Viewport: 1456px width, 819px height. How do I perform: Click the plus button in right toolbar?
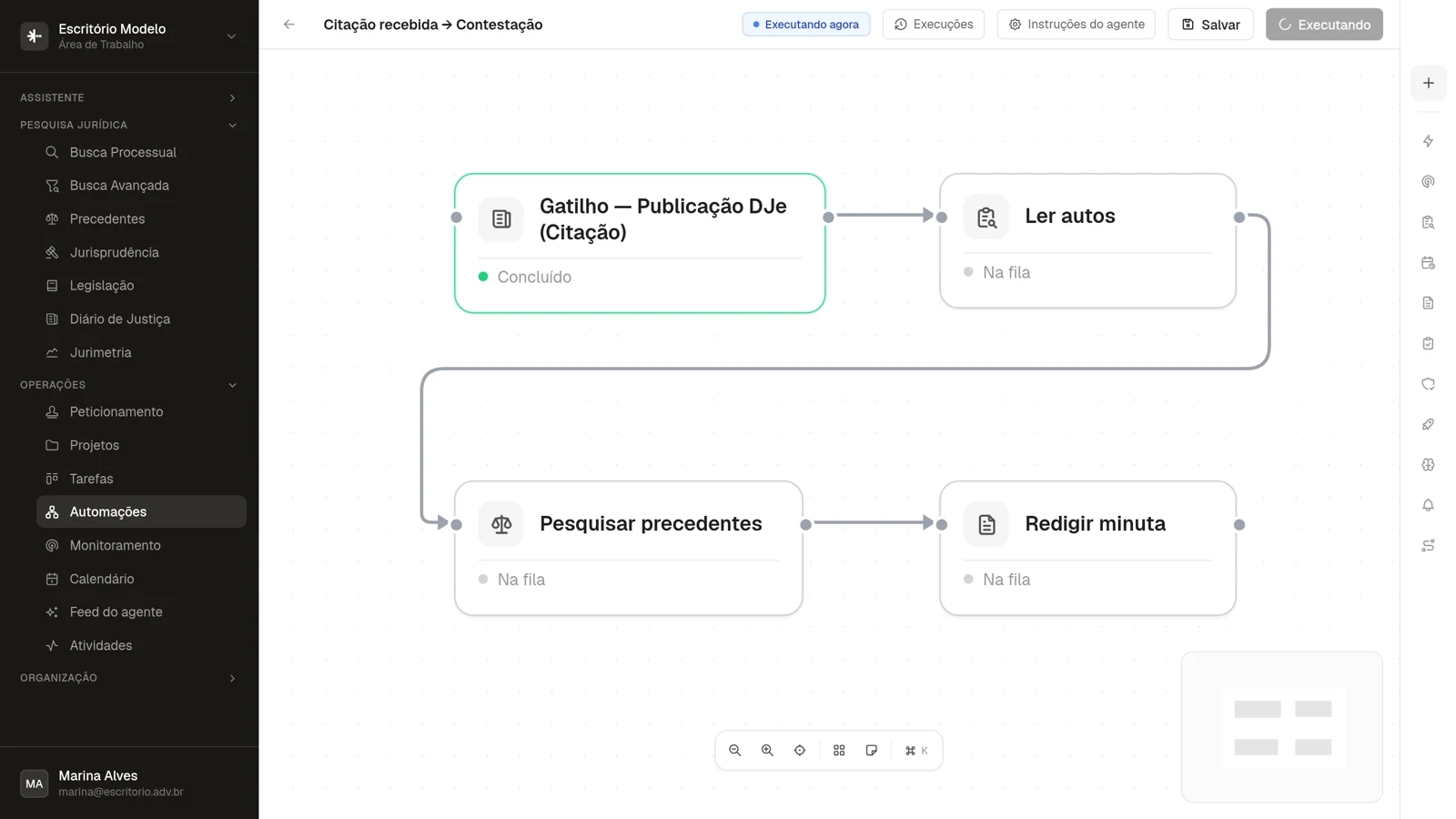[1429, 83]
